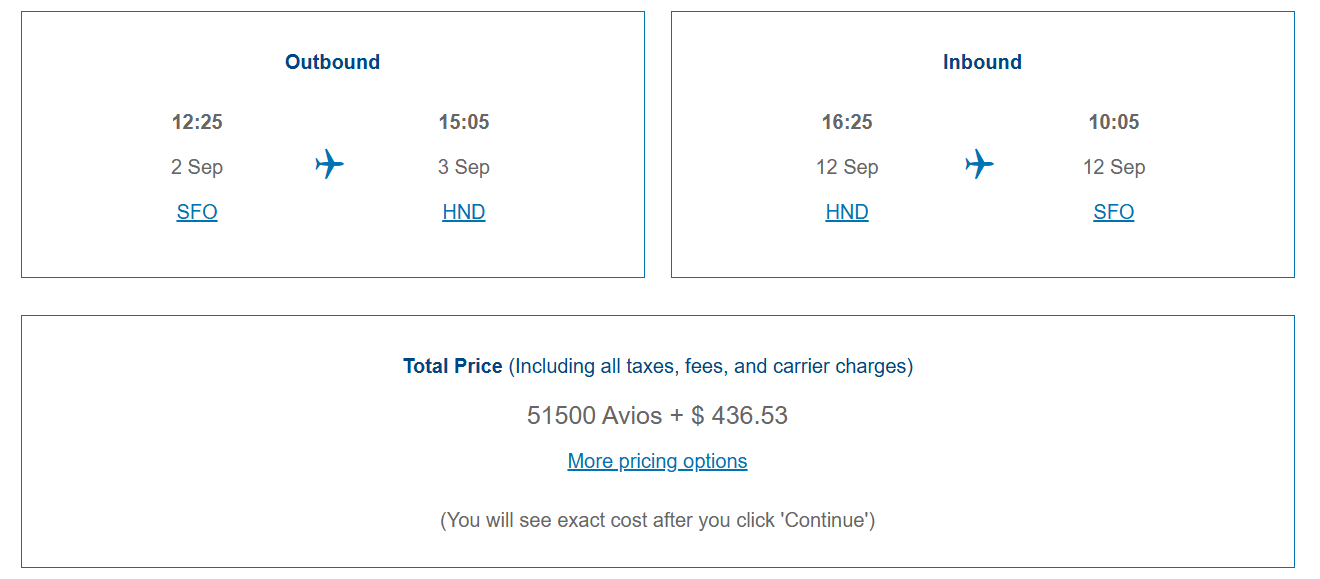Click the 51500 Avios + $ 436.53 price
The width and height of the screenshot is (1320, 579).
tap(657, 415)
